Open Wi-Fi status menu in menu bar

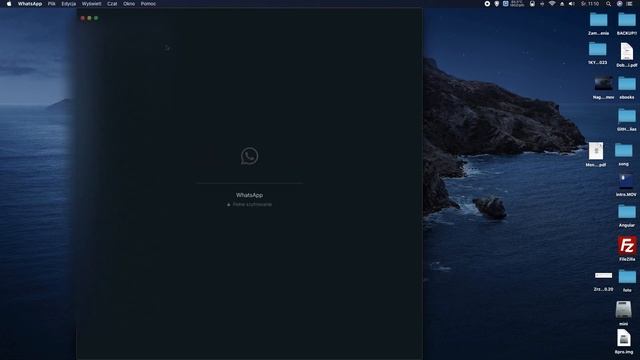[x=552, y=4]
